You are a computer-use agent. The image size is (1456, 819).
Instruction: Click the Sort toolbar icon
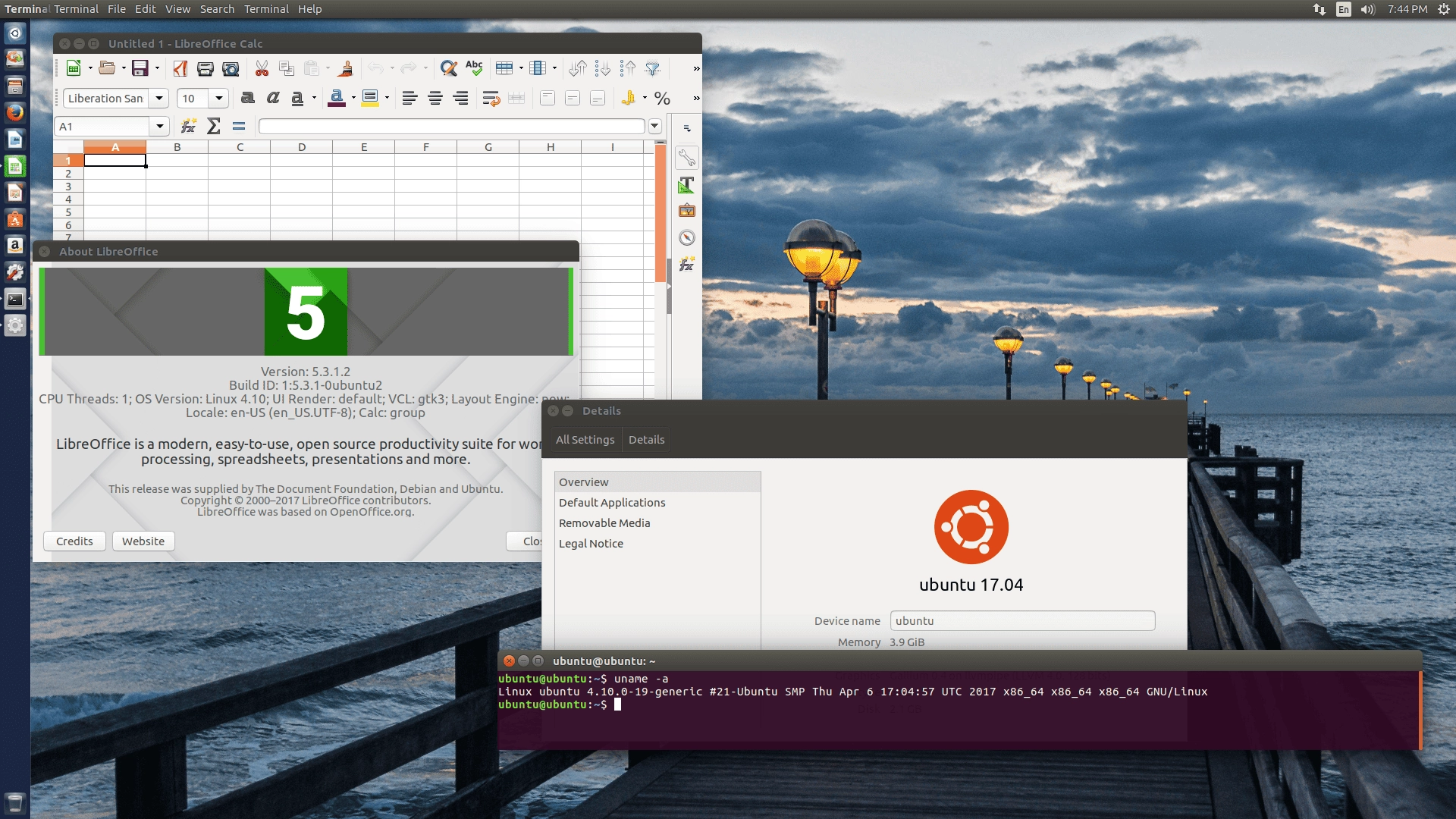578,68
